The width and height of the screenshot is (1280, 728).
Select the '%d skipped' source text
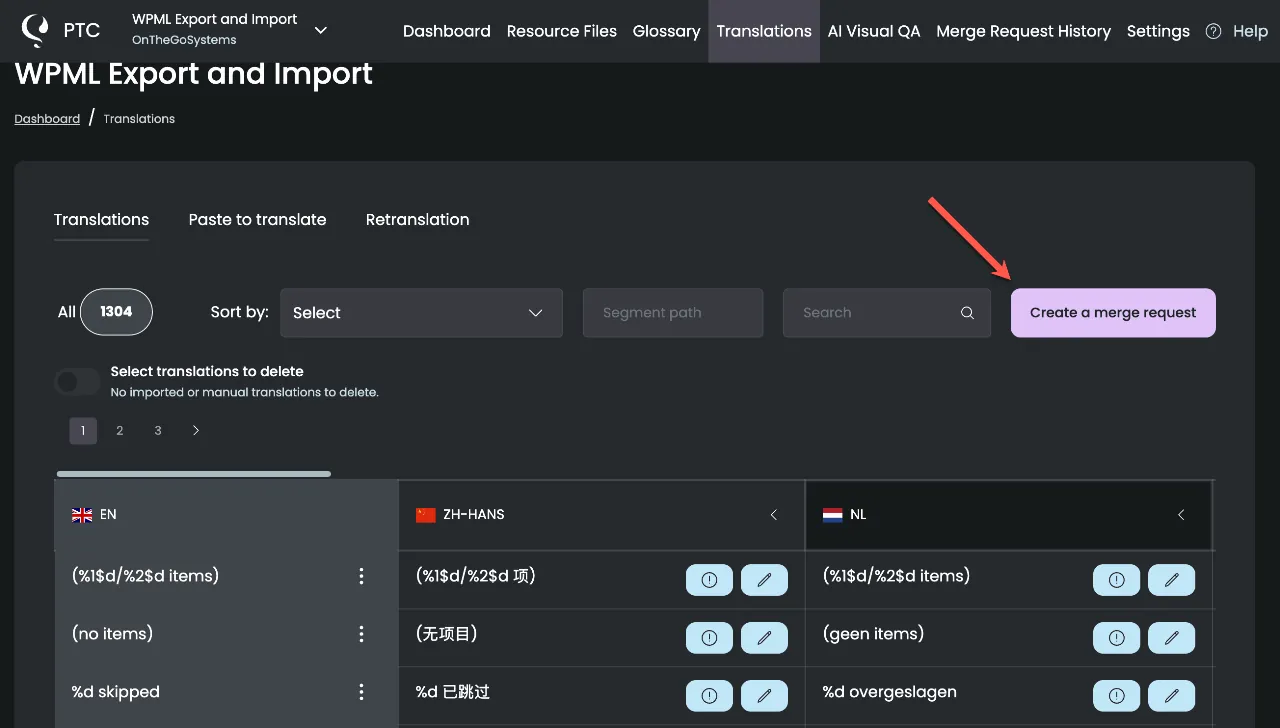(x=116, y=692)
